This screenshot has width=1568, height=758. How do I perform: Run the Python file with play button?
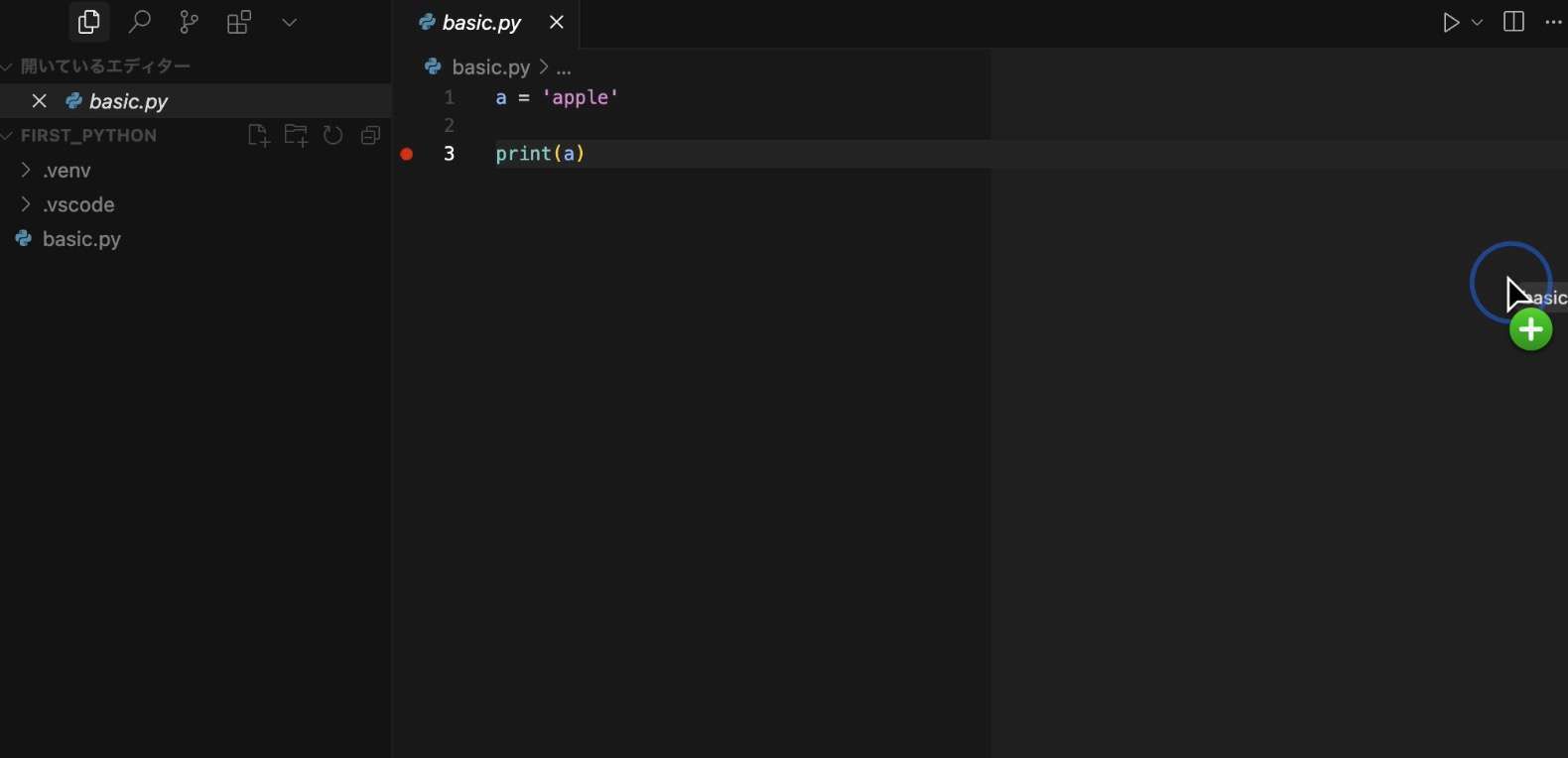click(1451, 23)
